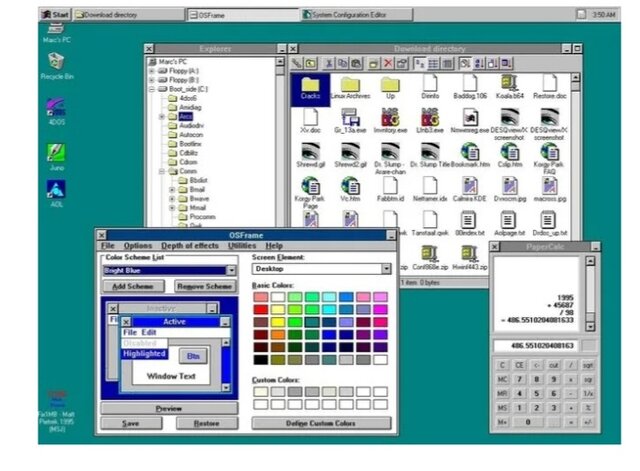Switch to Download directory taskbar item
The image size is (640, 471).
coord(129,15)
